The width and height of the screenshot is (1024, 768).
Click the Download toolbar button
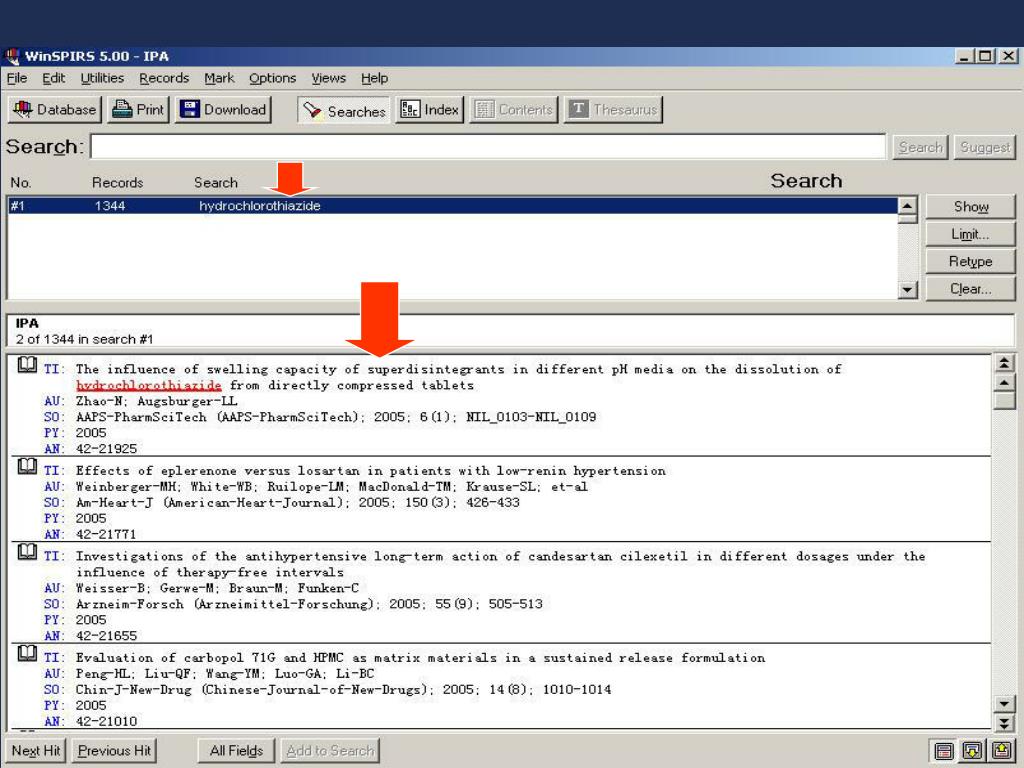pos(223,110)
